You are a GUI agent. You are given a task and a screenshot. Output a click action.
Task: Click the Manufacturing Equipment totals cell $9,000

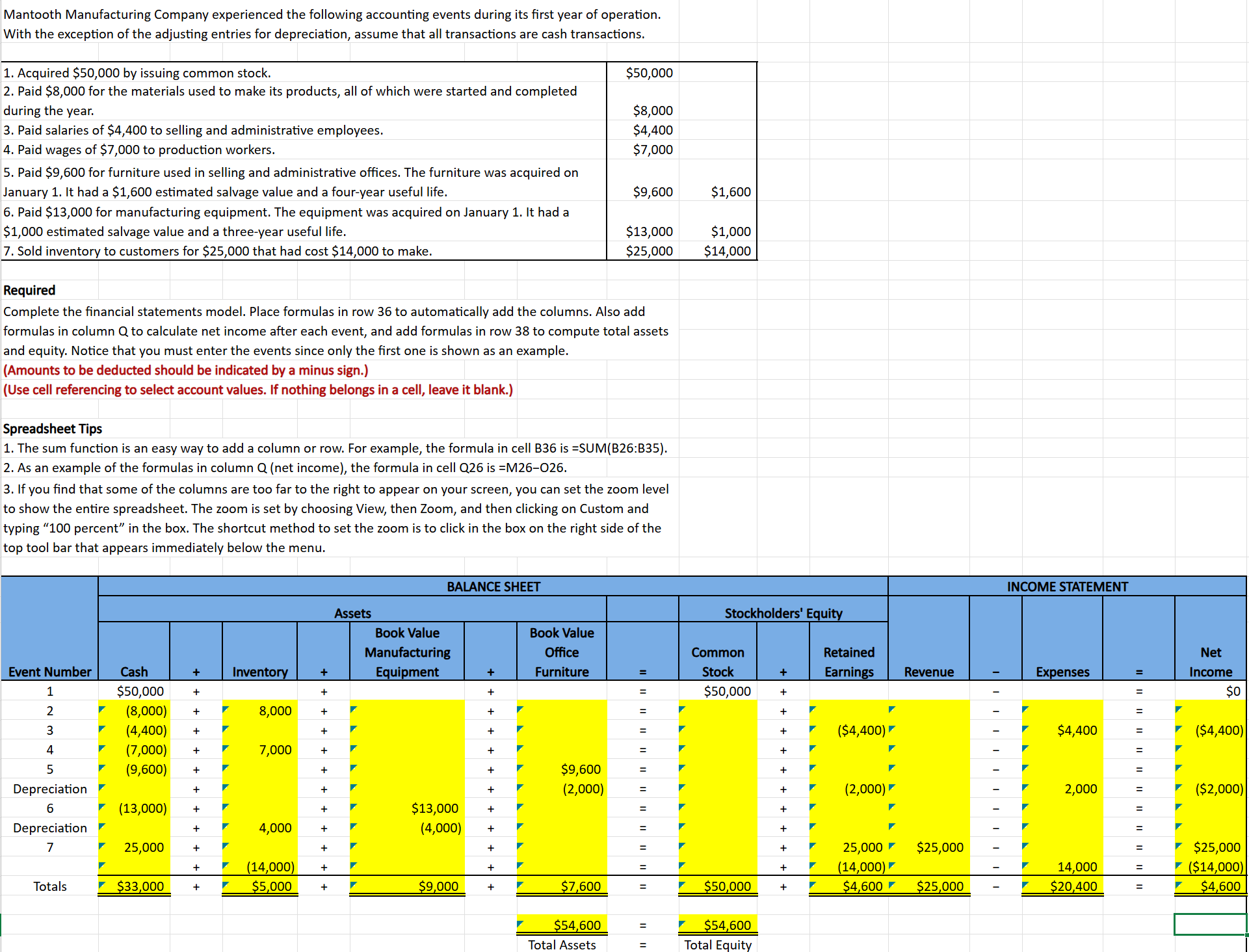click(x=408, y=886)
